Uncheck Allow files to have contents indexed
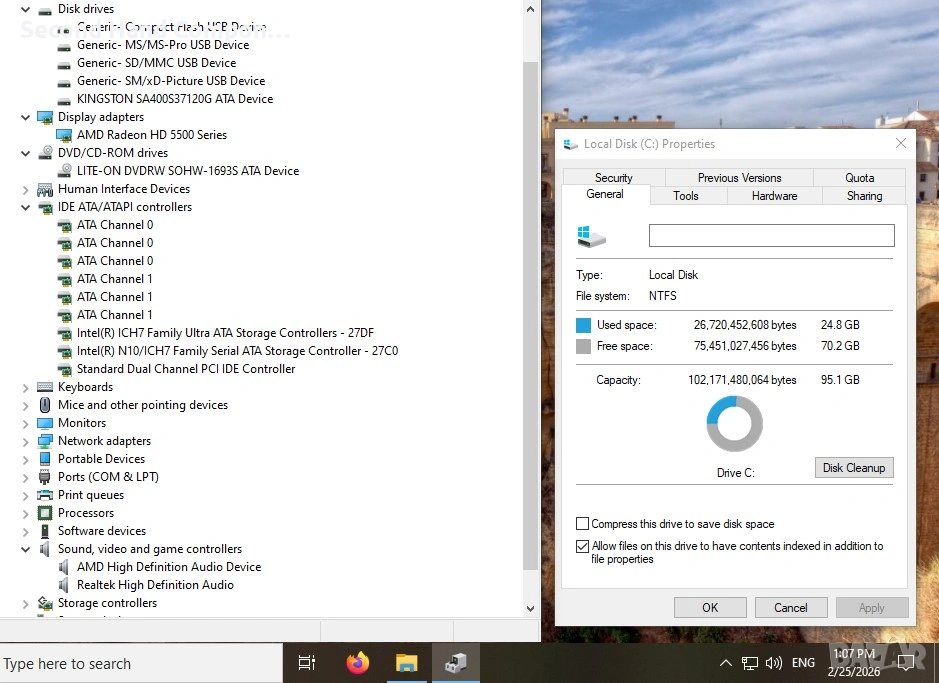The height and width of the screenshot is (683, 939). point(583,547)
